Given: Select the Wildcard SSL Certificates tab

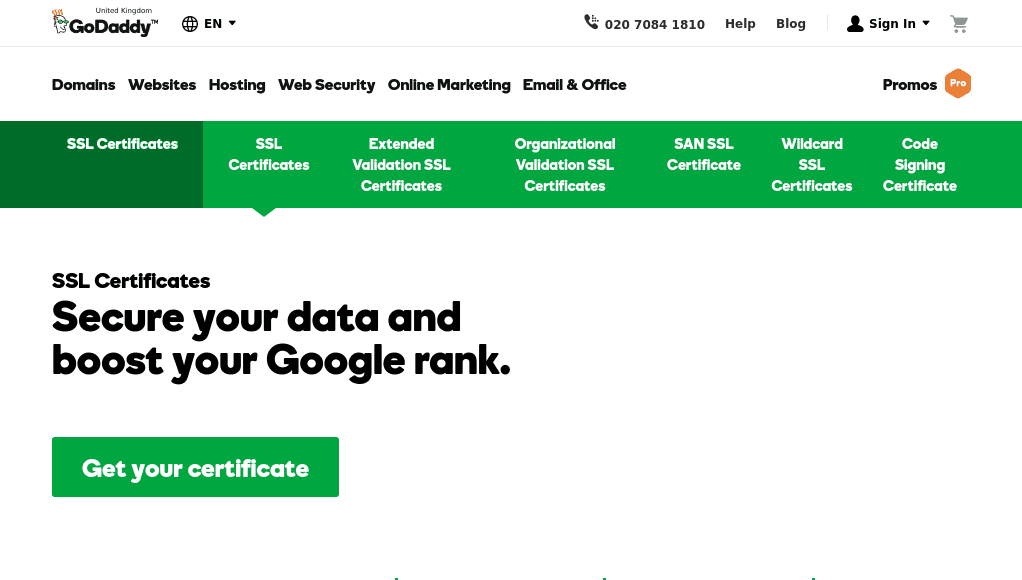Looking at the screenshot, I should pyautogui.click(x=812, y=165).
